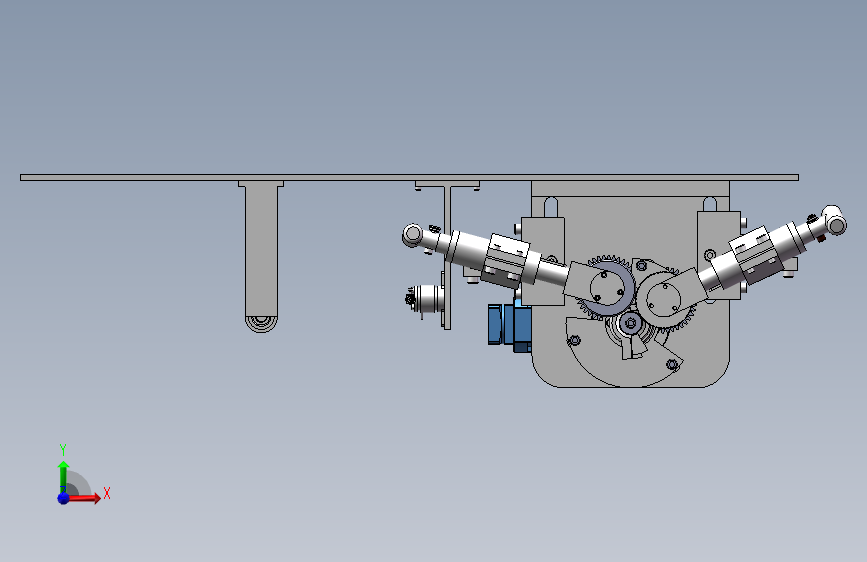Click the blue origin ball of the triad
This screenshot has height=562, width=867.
63,498
